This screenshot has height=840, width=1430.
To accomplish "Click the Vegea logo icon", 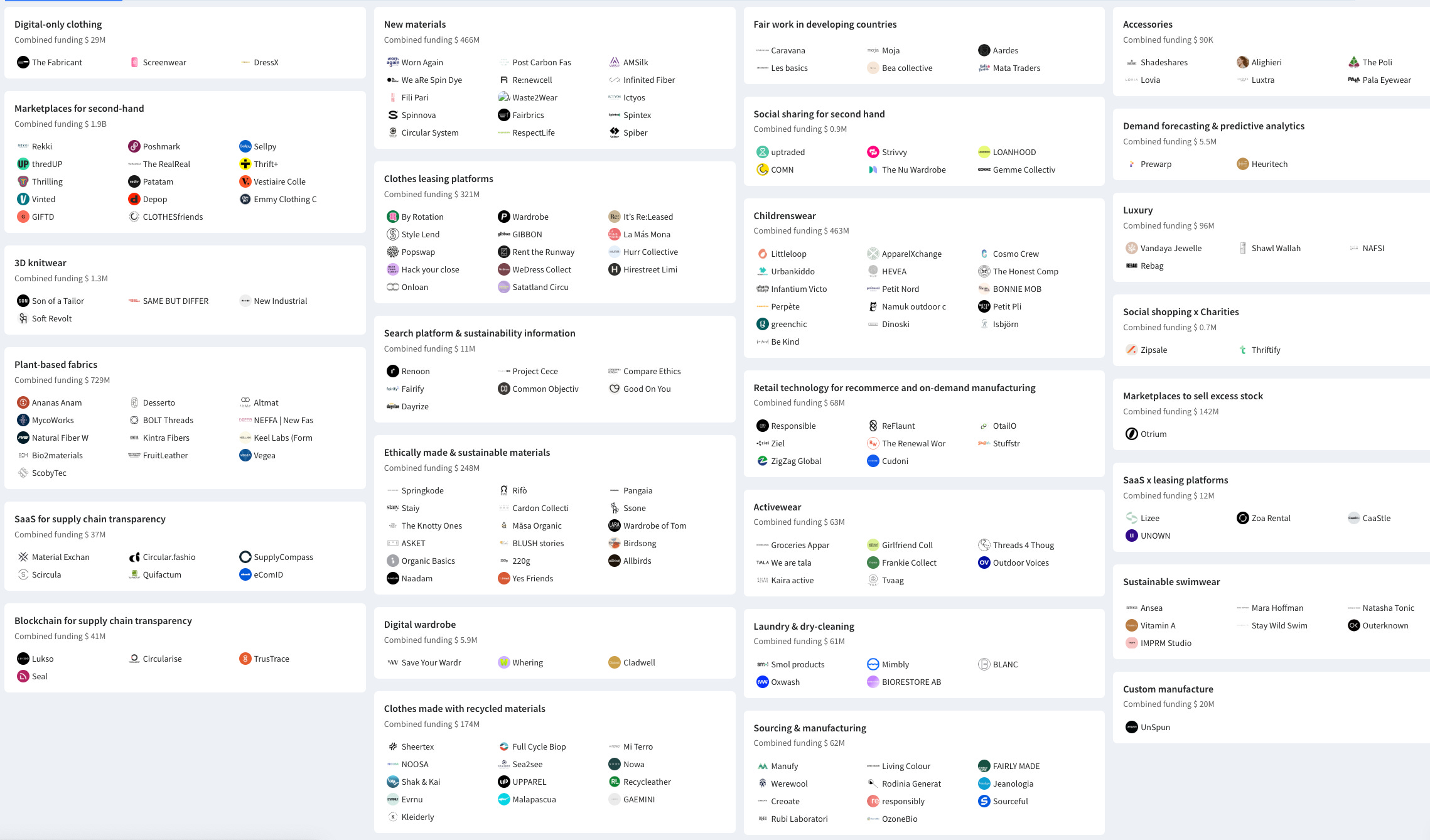I will coord(245,455).
